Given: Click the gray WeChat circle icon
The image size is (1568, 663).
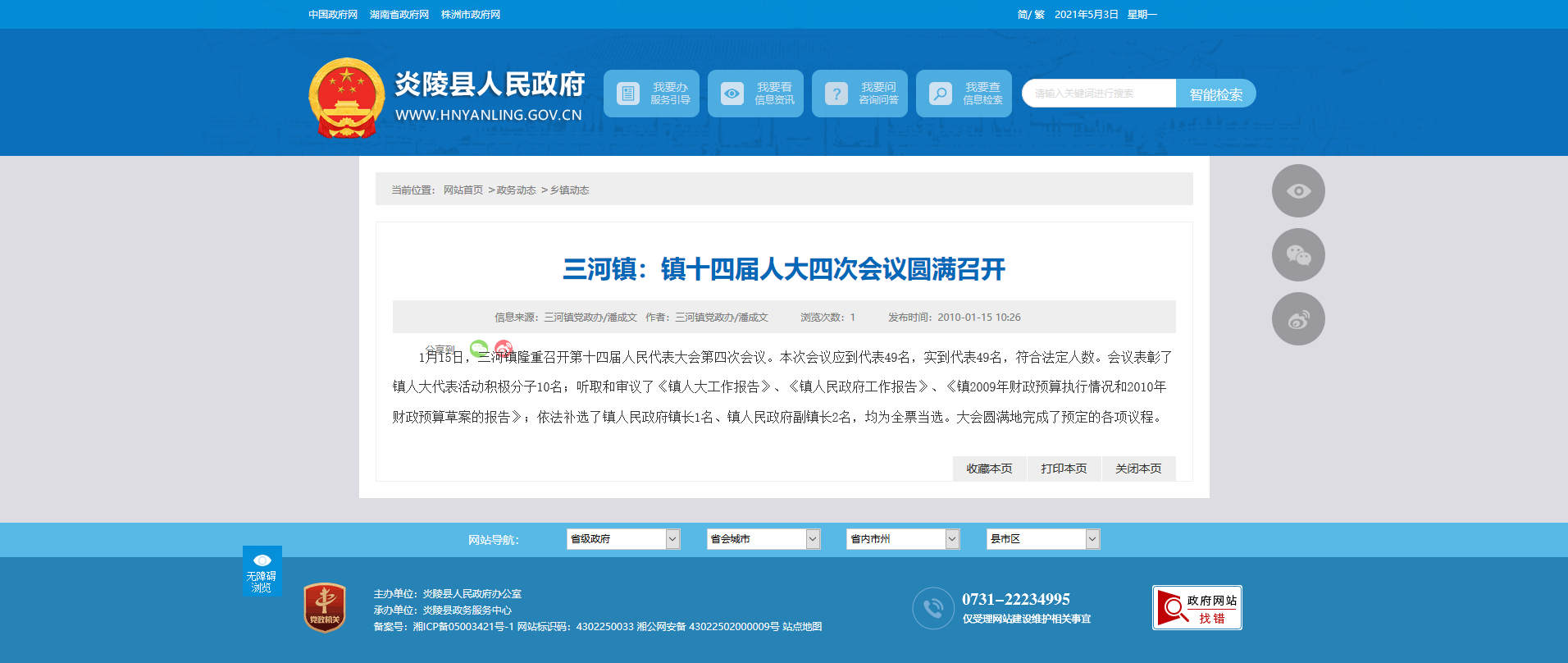Looking at the screenshot, I should pos(1297,255).
